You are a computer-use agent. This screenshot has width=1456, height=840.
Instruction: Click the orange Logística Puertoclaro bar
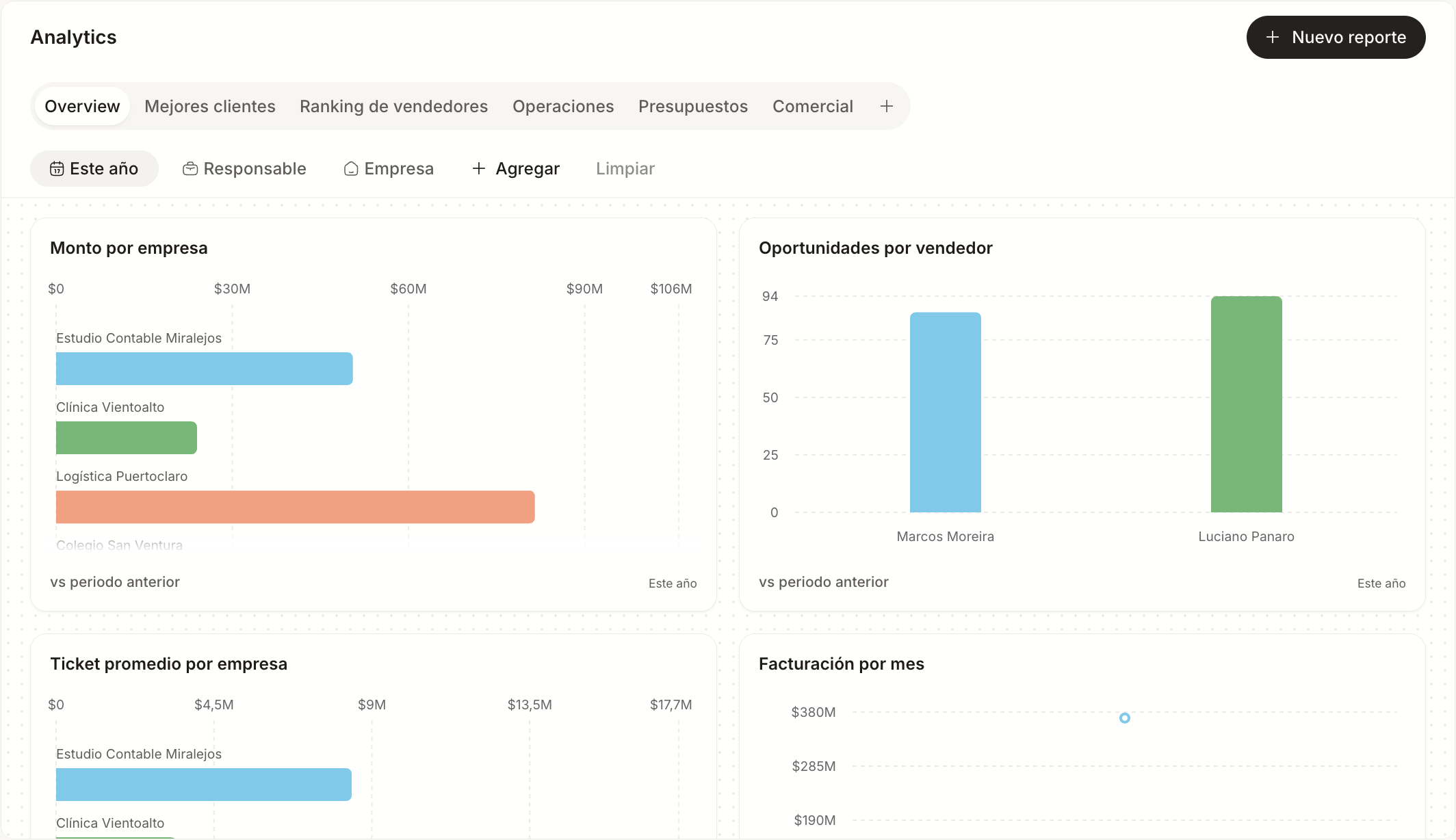pos(296,507)
